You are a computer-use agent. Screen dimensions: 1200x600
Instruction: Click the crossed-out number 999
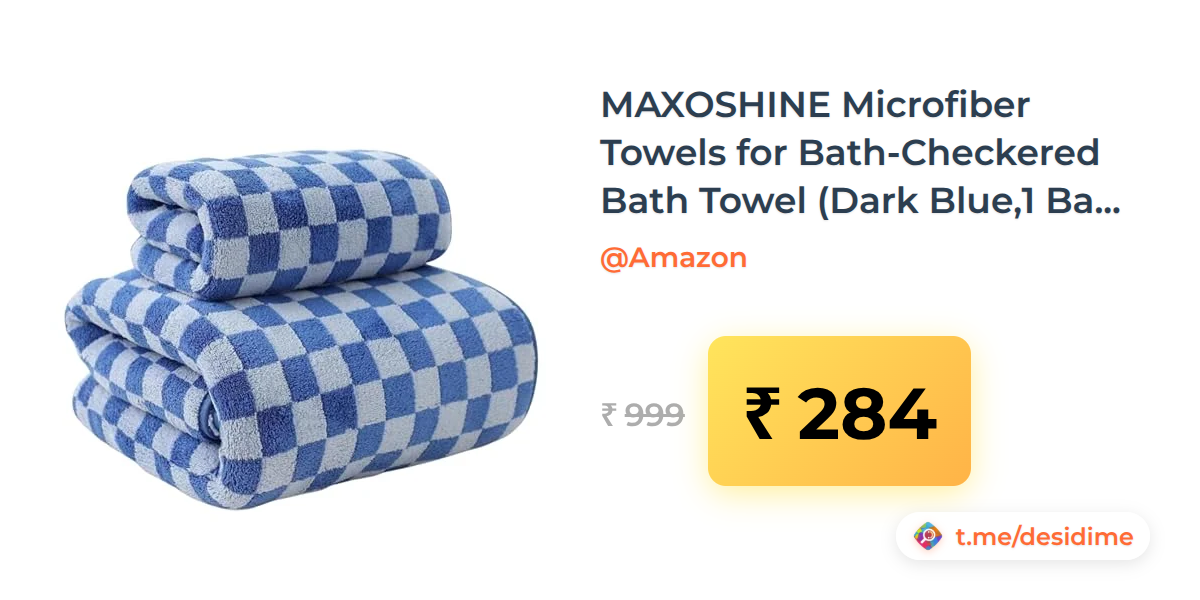pyautogui.click(x=655, y=414)
